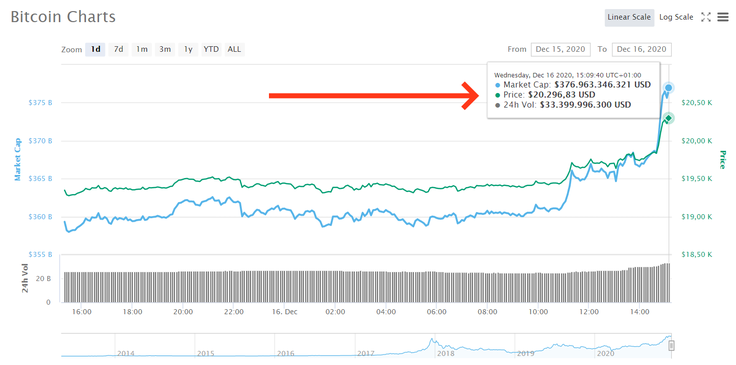736x365 pixels.
Task: Switch to Linear Scale
Action: tap(629, 17)
